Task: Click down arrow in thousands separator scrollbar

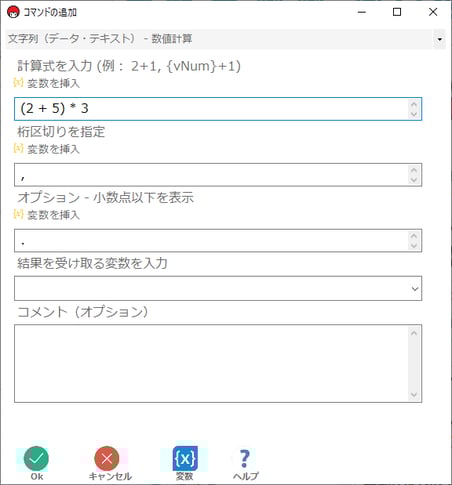Action: coord(414,180)
